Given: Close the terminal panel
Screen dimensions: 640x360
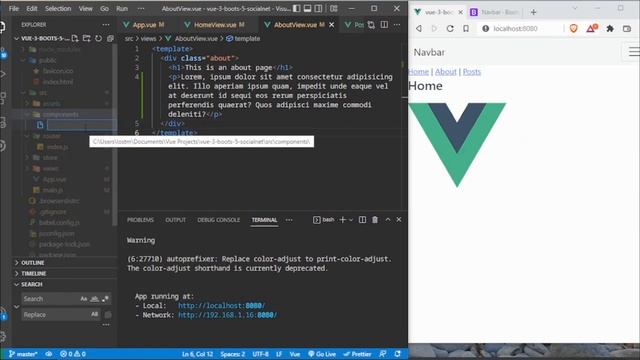Looking at the screenshot, I should (x=399, y=220).
